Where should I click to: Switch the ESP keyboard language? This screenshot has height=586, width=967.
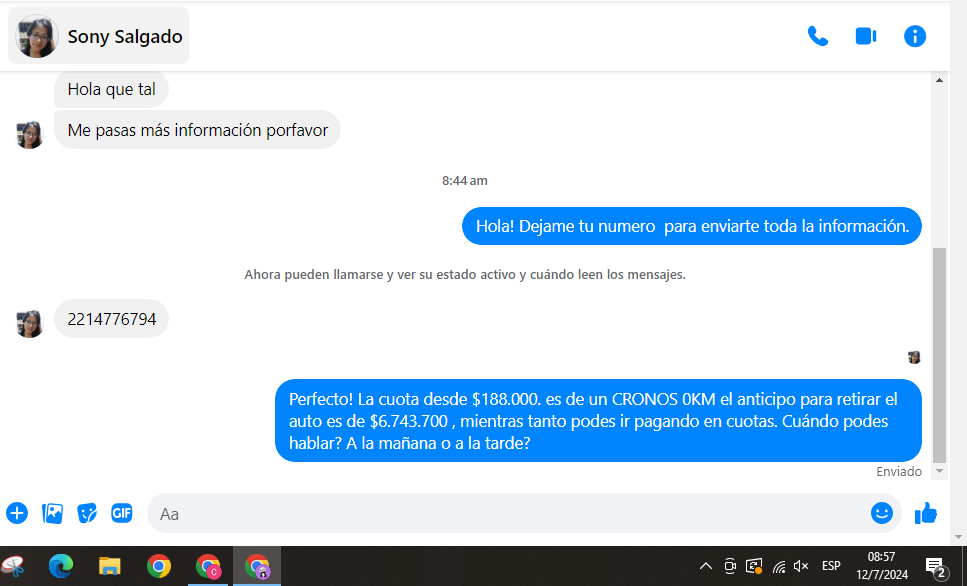(x=831, y=566)
